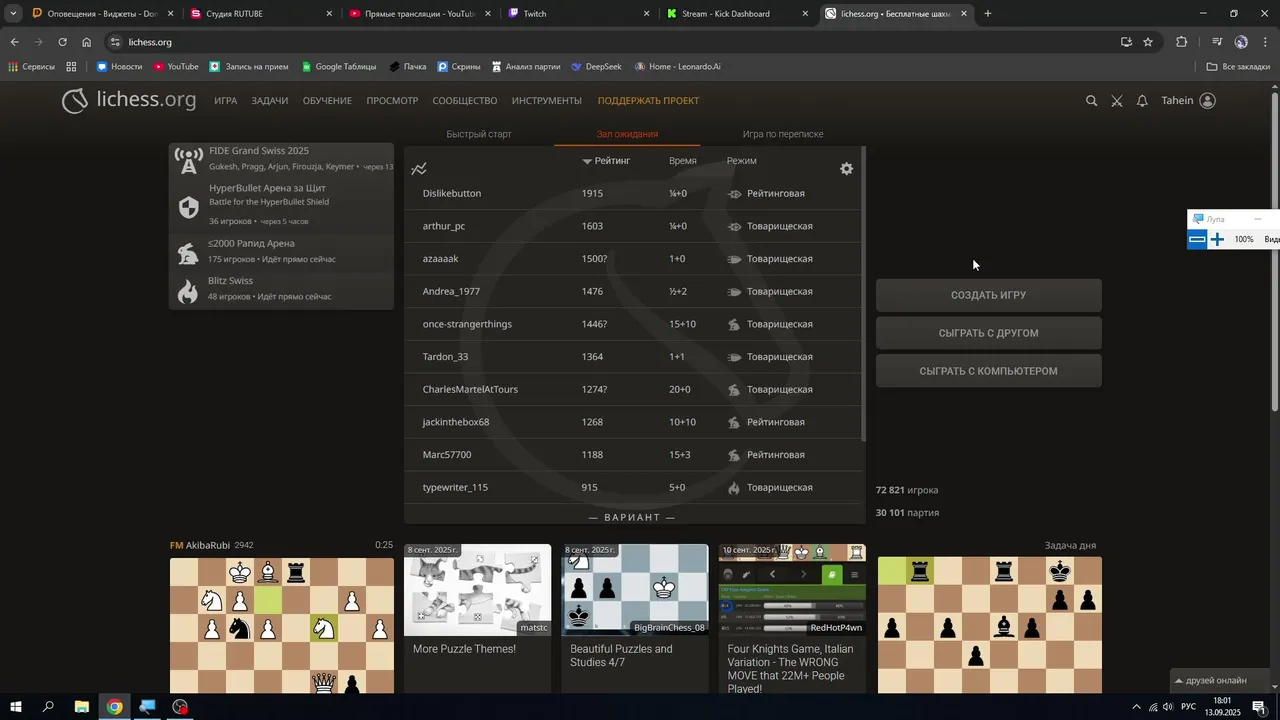Join Dislikebutton's 1915 rated seek

(633, 194)
